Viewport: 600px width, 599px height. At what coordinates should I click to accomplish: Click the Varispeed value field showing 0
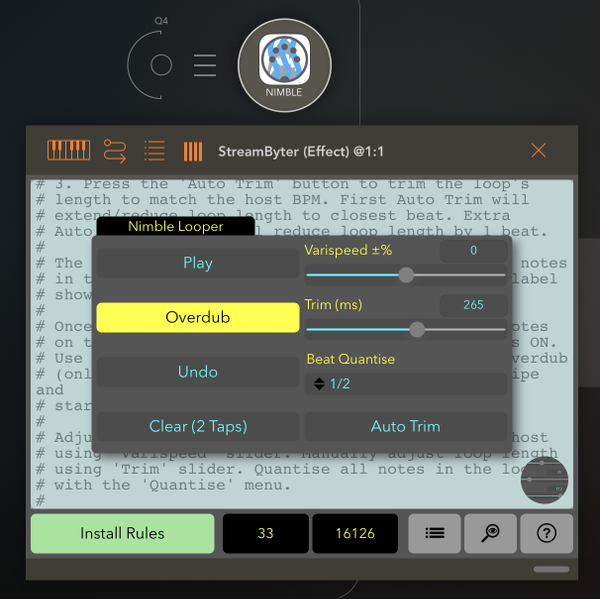(x=474, y=250)
